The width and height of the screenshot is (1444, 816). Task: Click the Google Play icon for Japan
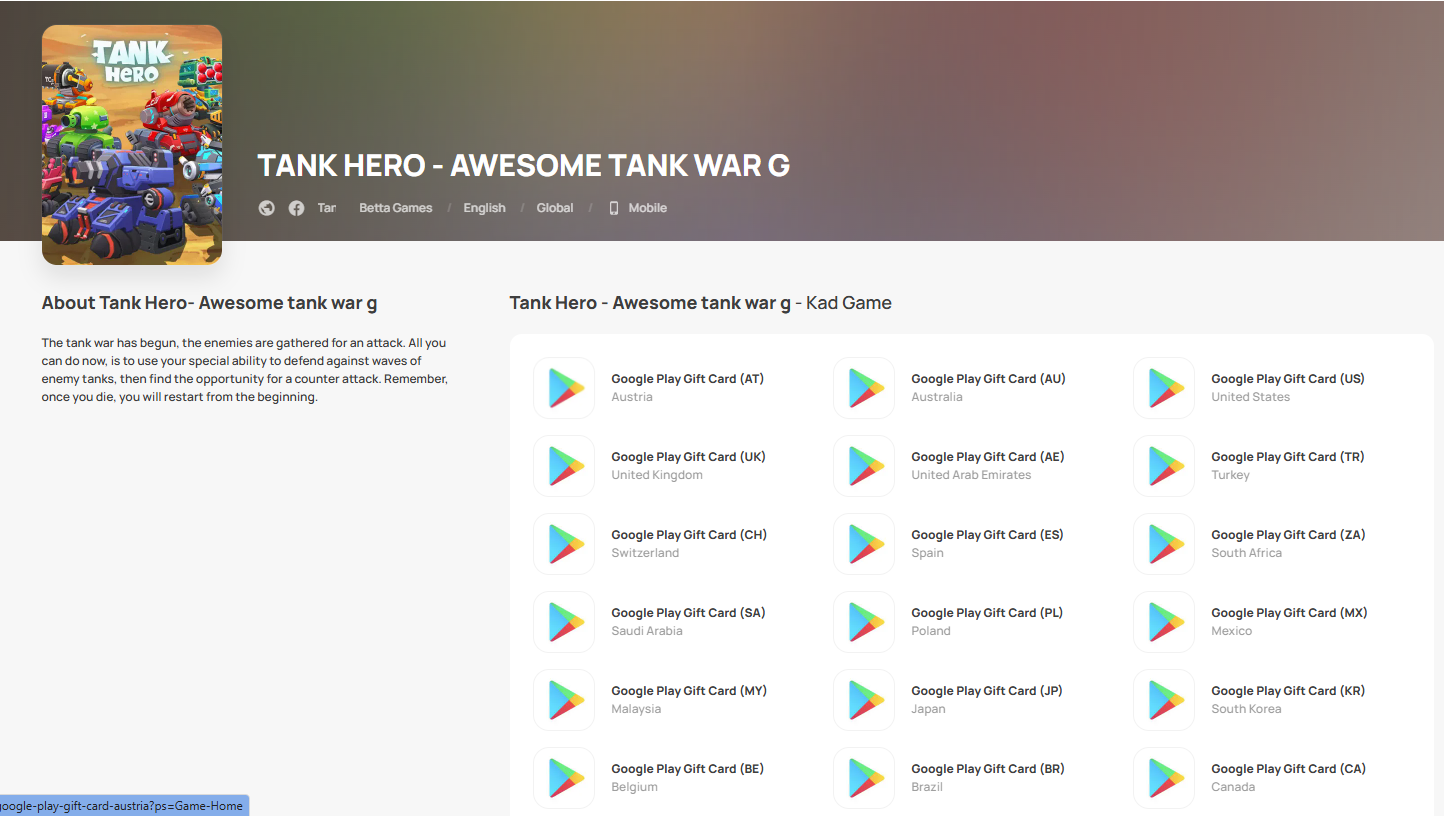pos(864,700)
